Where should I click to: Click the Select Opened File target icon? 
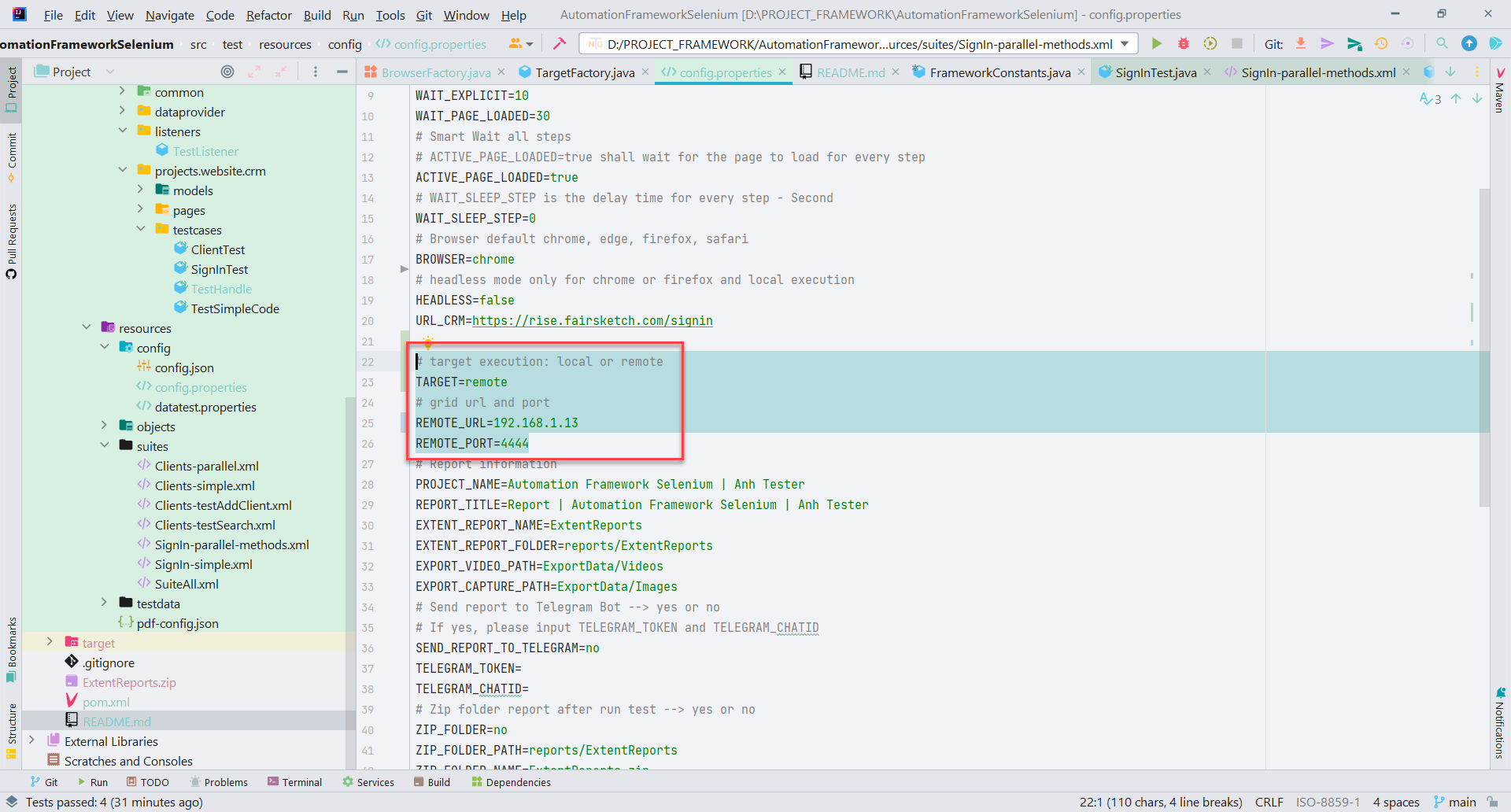click(227, 72)
